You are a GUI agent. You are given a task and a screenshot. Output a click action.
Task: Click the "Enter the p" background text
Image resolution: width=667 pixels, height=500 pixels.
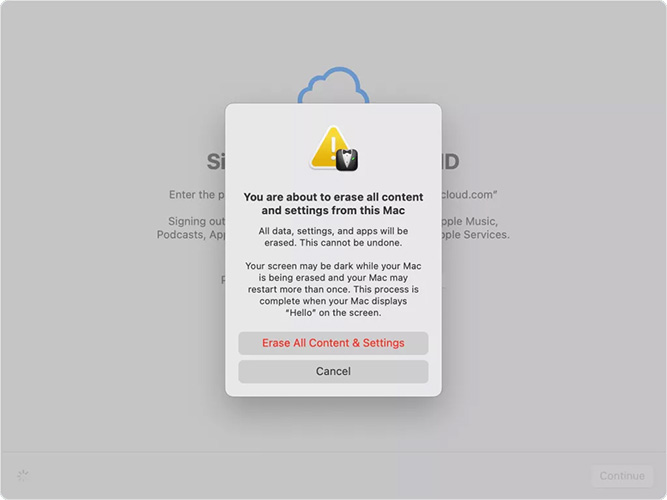click(197, 195)
